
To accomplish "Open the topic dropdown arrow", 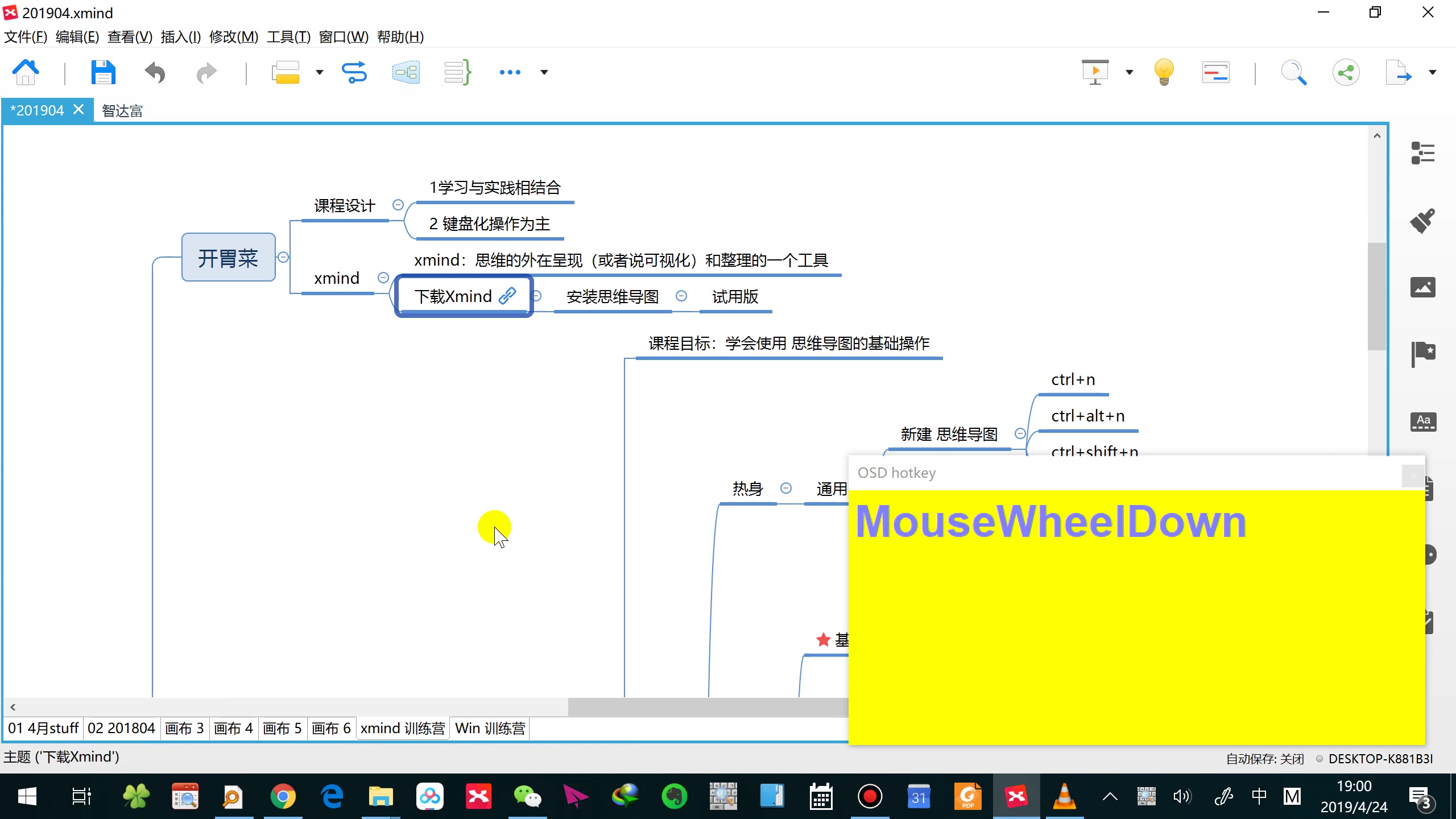I will coord(320,72).
